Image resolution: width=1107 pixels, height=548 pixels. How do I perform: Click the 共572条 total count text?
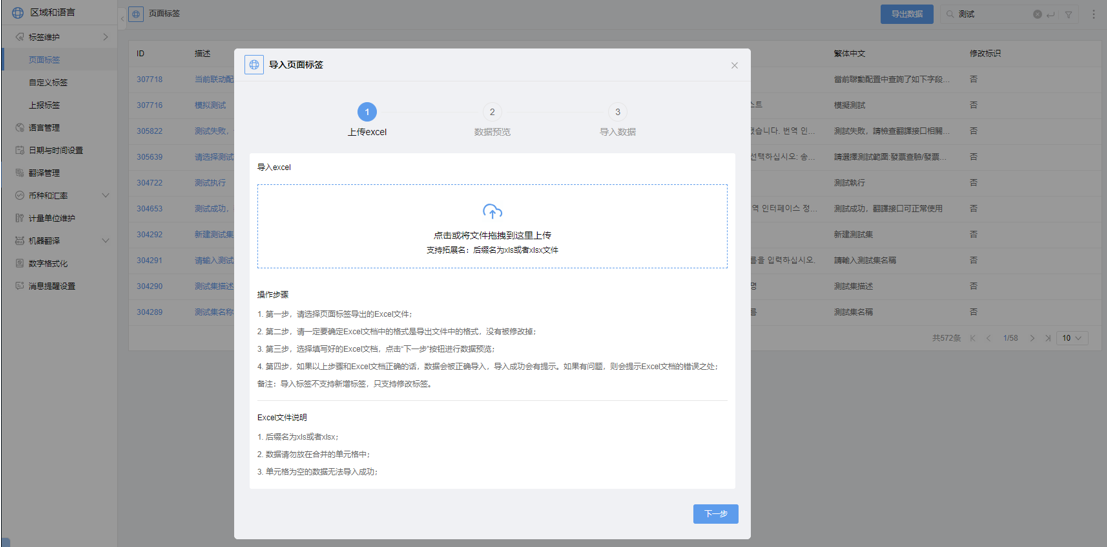947,338
